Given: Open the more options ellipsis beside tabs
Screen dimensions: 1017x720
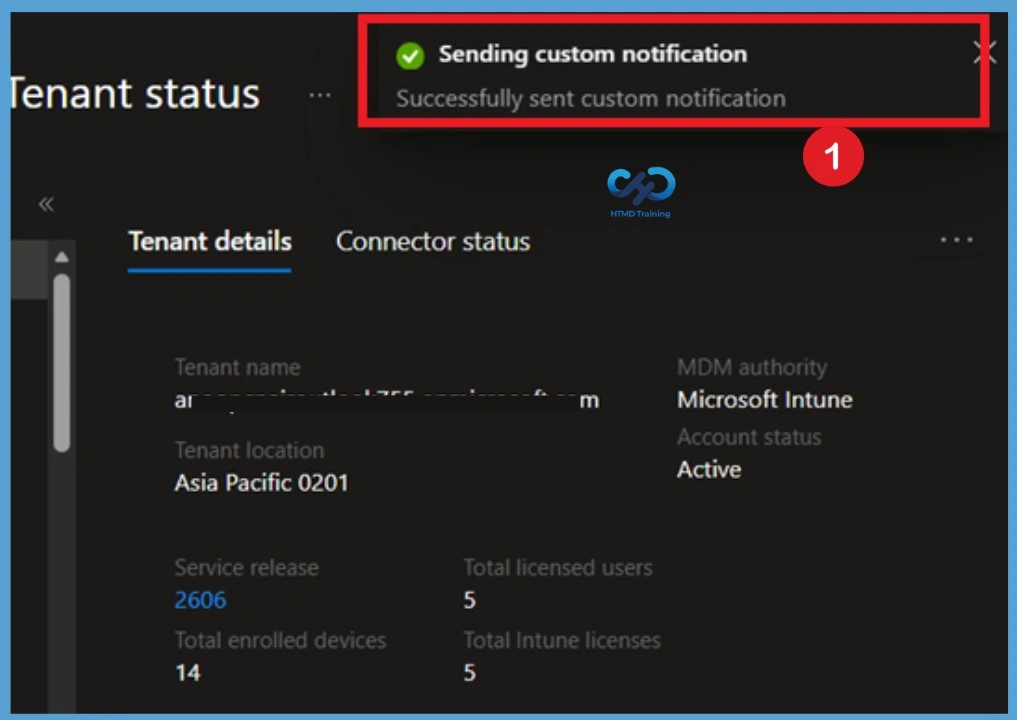Looking at the screenshot, I should coord(957,239).
